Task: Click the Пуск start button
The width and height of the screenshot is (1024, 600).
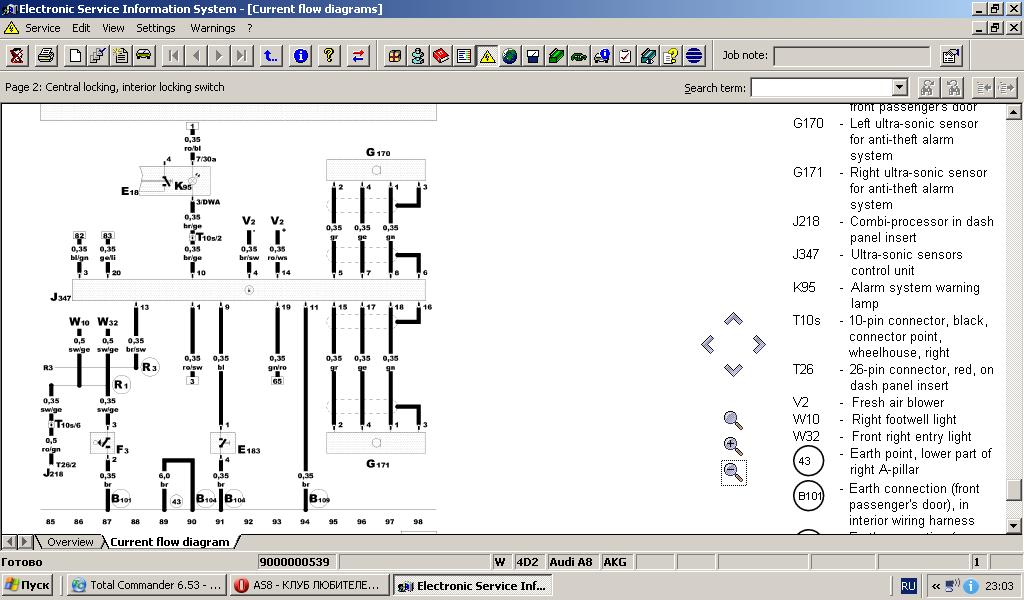Action: (x=28, y=586)
